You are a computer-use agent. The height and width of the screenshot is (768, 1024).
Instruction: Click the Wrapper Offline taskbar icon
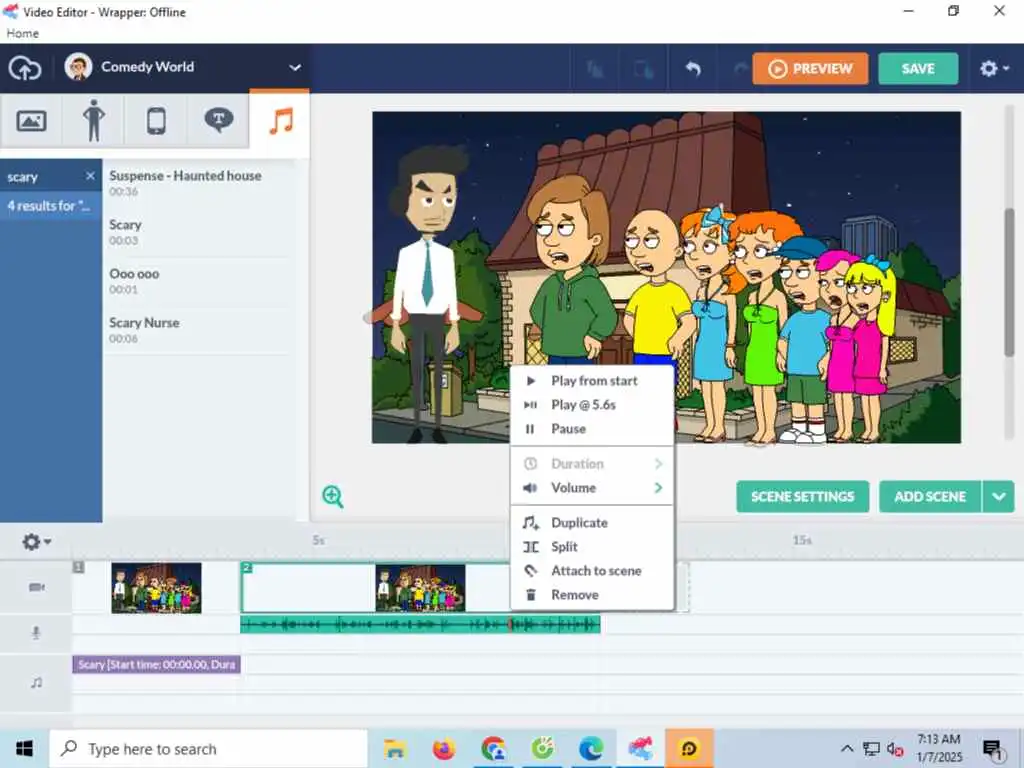point(640,748)
